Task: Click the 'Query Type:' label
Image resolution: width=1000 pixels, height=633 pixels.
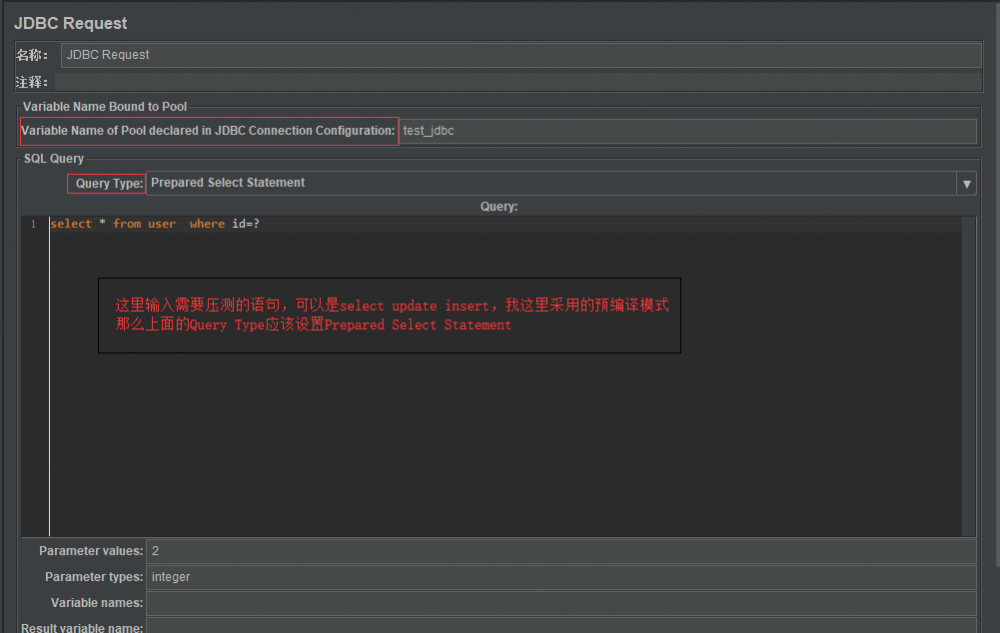Action: [x=109, y=184]
